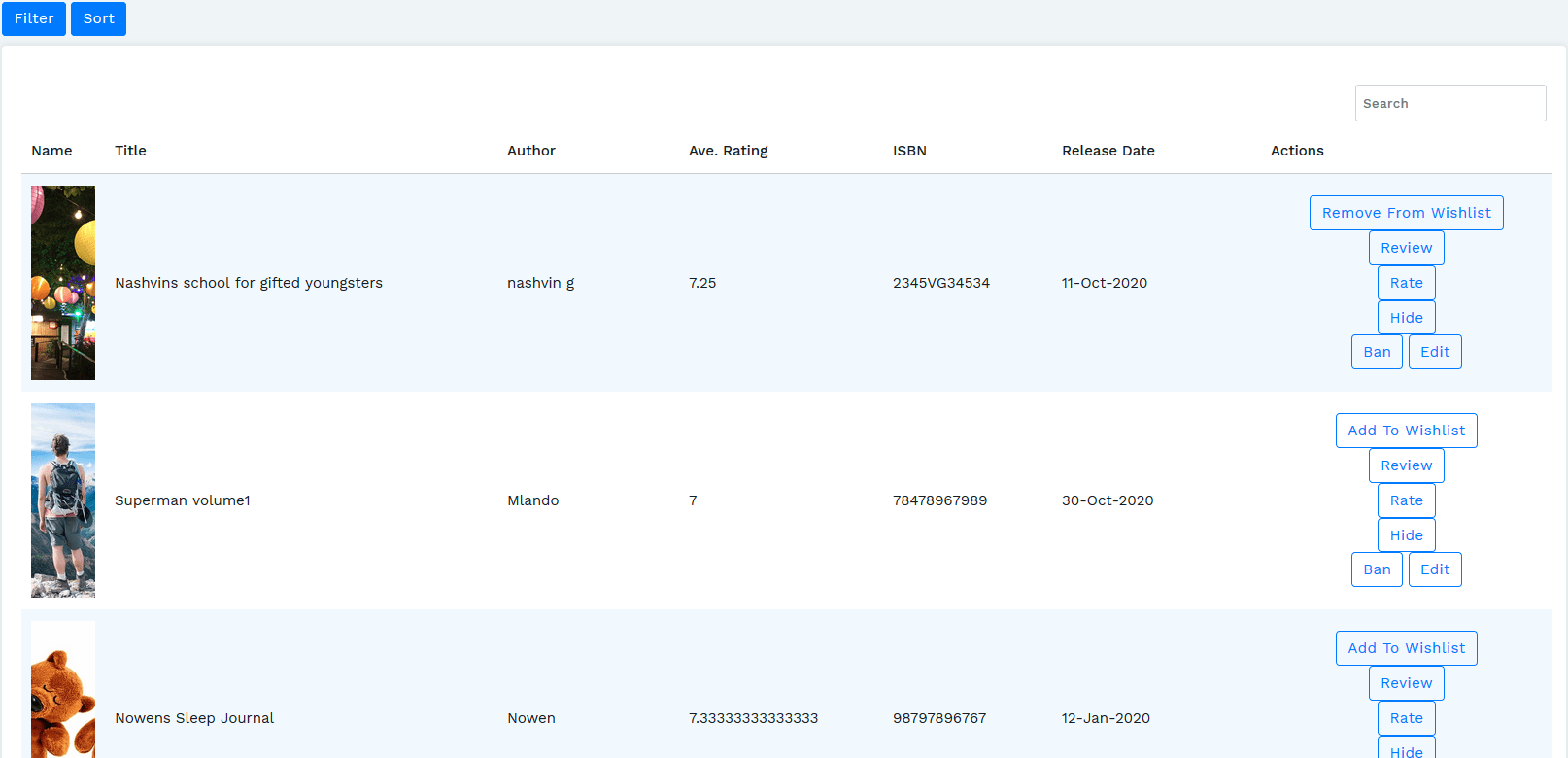Open the teddy bear cover of Nowens Journal
This screenshot has width=1568, height=758.
coord(63,690)
